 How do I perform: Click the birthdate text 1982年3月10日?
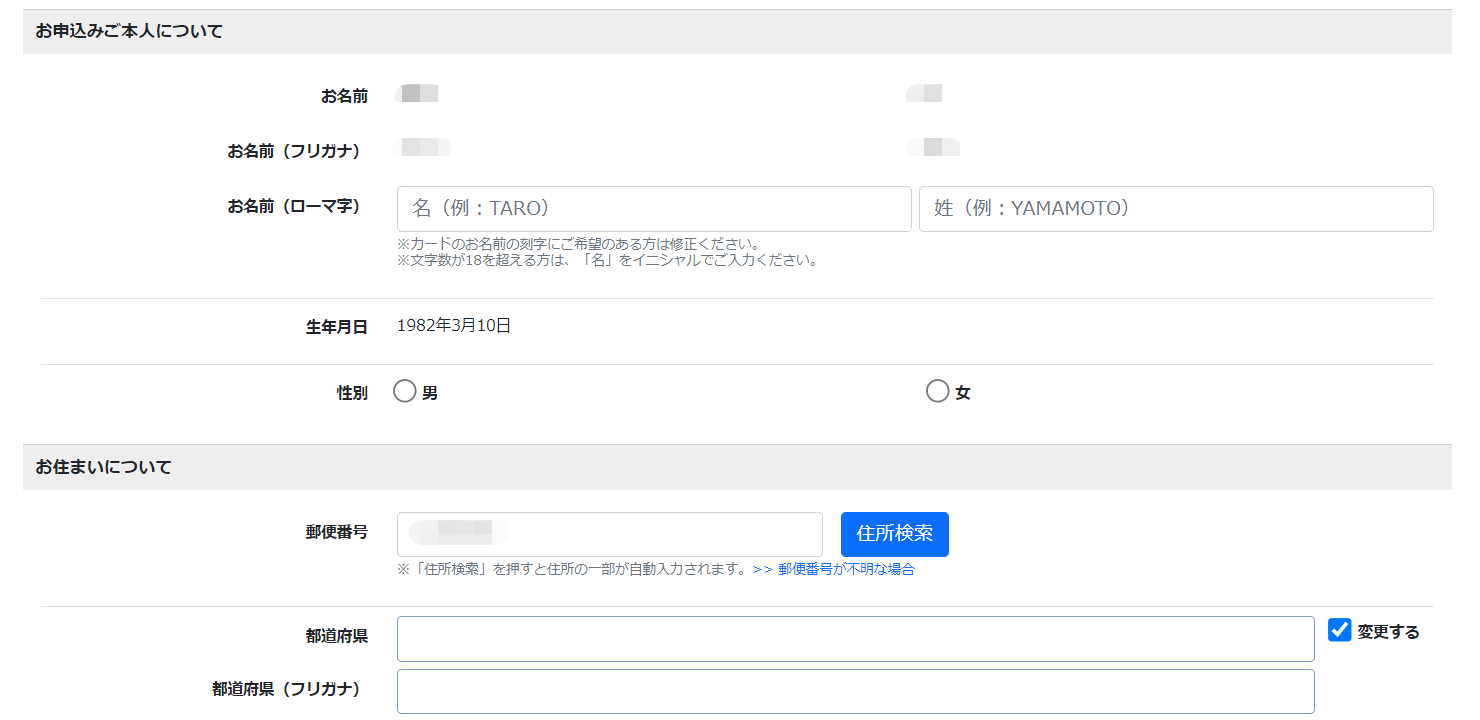[x=454, y=326]
